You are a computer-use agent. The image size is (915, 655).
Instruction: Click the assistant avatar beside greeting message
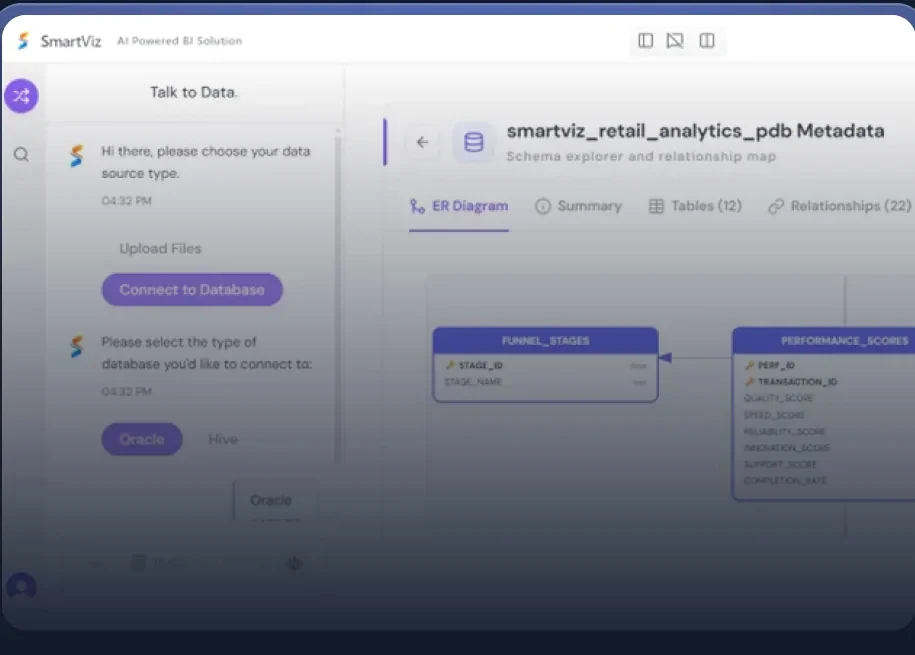pos(76,156)
